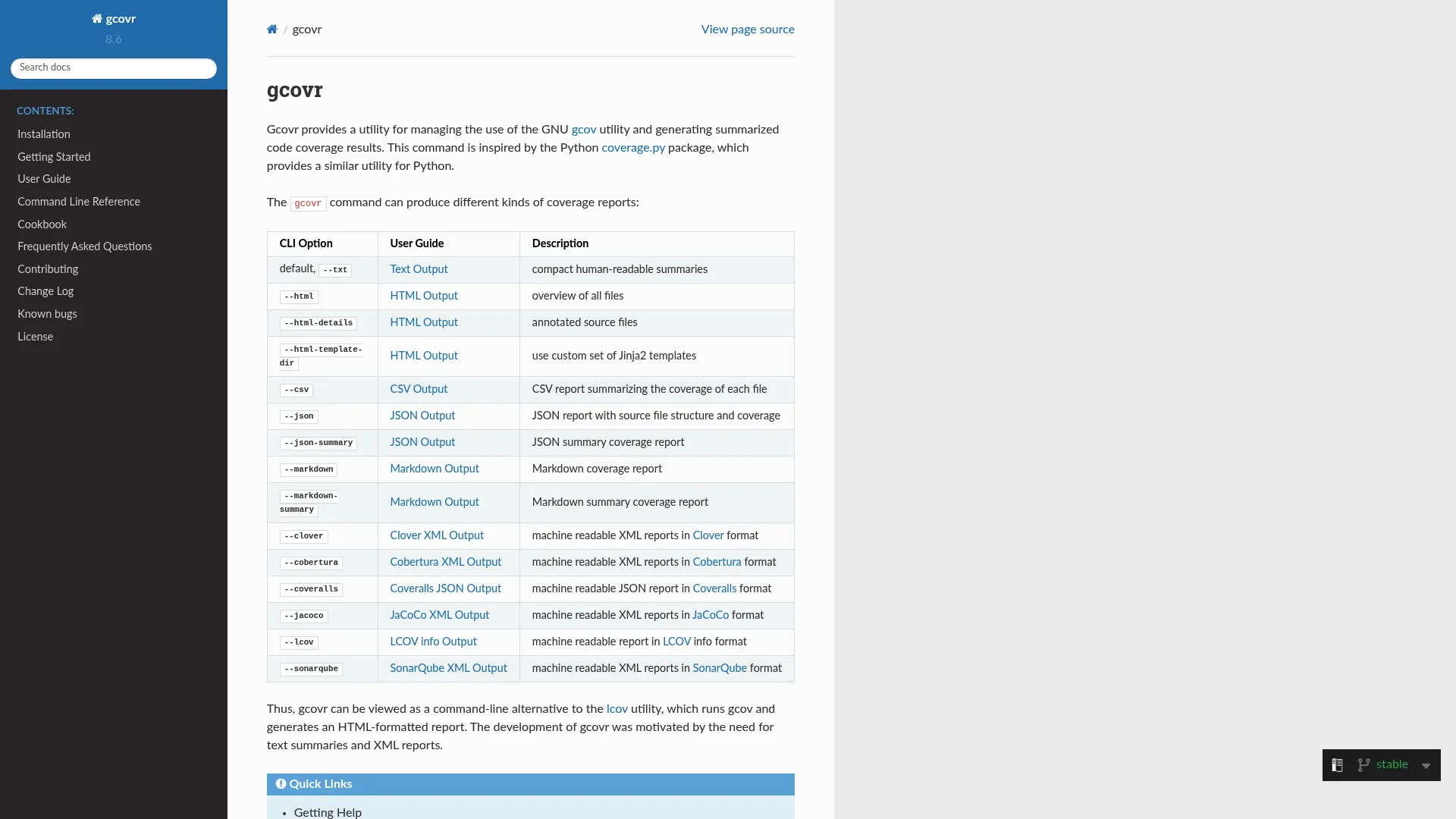1456x819 pixels.
Task: Click the --html-details option code
Action: pos(318,323)
